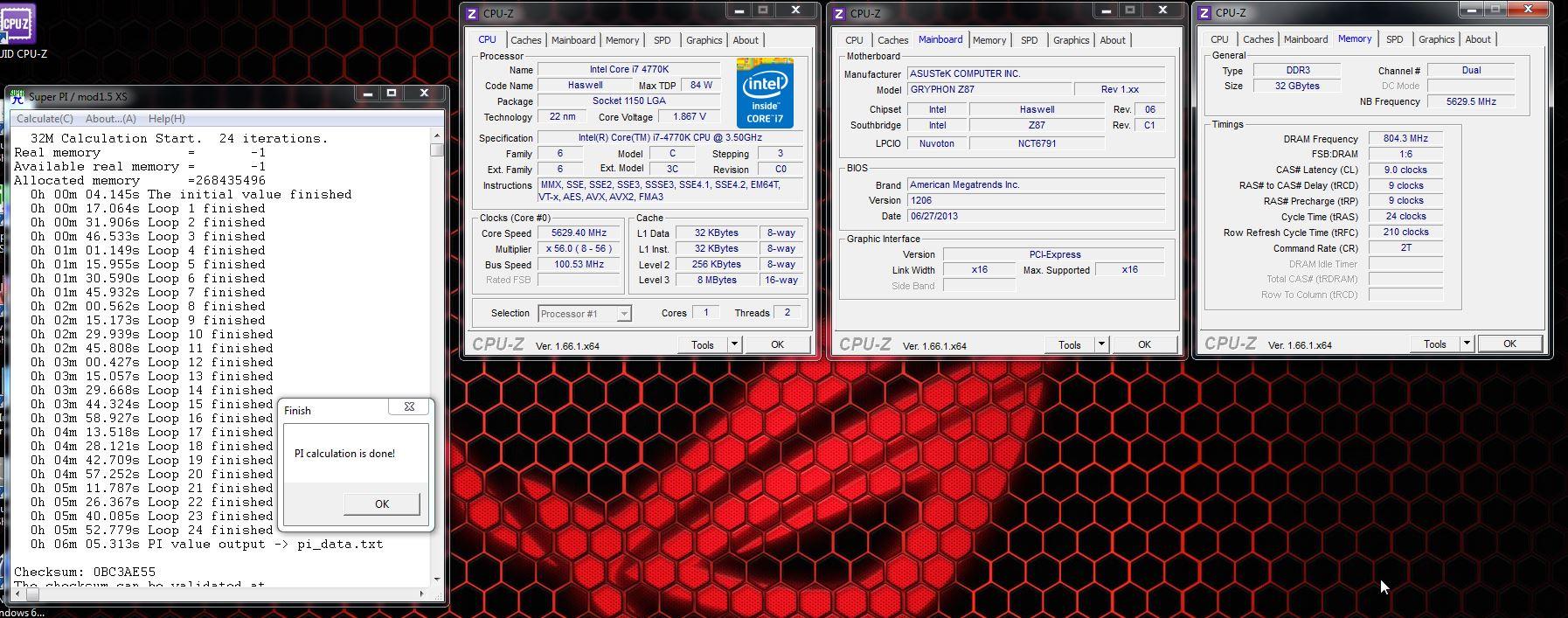The height and width of the screenshot is (618, 1568).
Task: Open the Calculate(C) menu in Super PI
Action: (x=45, y=119)
